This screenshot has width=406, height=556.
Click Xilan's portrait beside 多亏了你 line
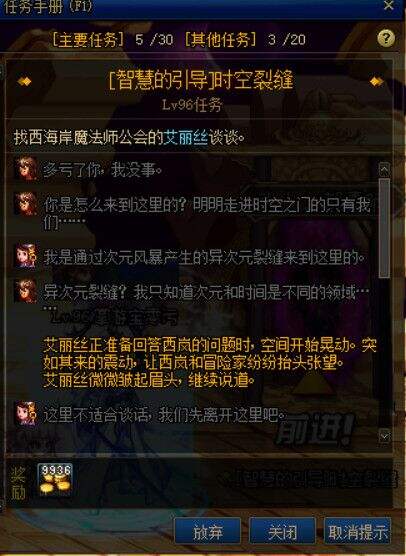click(x=26, y=169)
